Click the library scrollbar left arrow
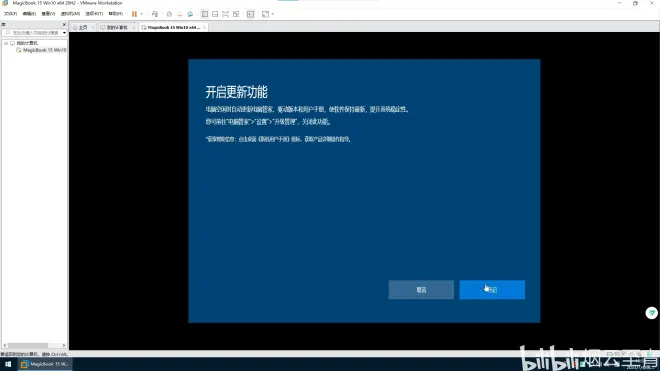 (5, 345)
